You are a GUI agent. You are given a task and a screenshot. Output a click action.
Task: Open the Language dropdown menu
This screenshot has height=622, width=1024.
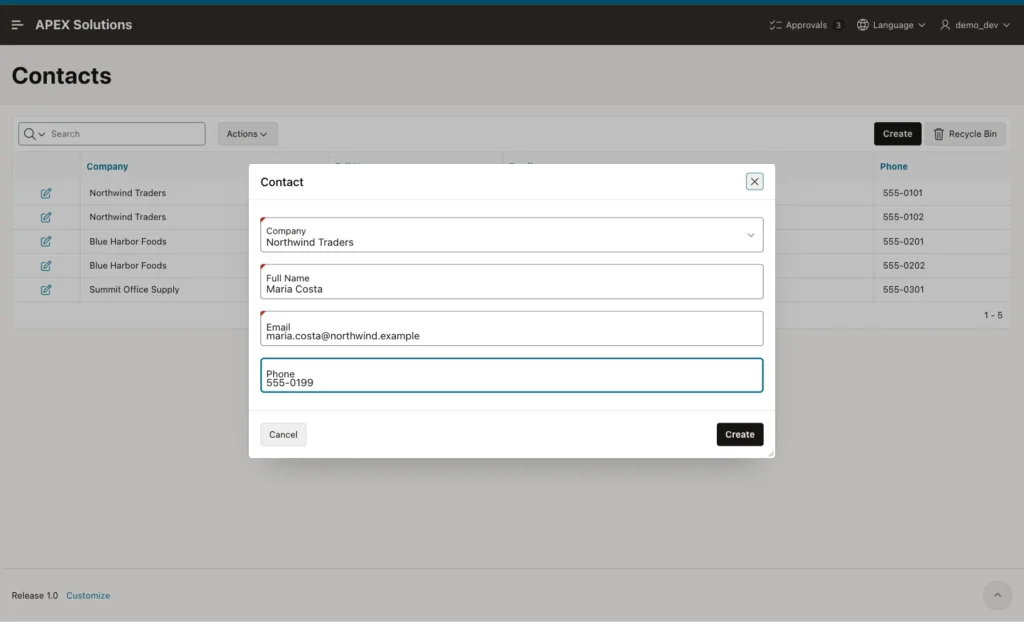(x=891, y=25)
